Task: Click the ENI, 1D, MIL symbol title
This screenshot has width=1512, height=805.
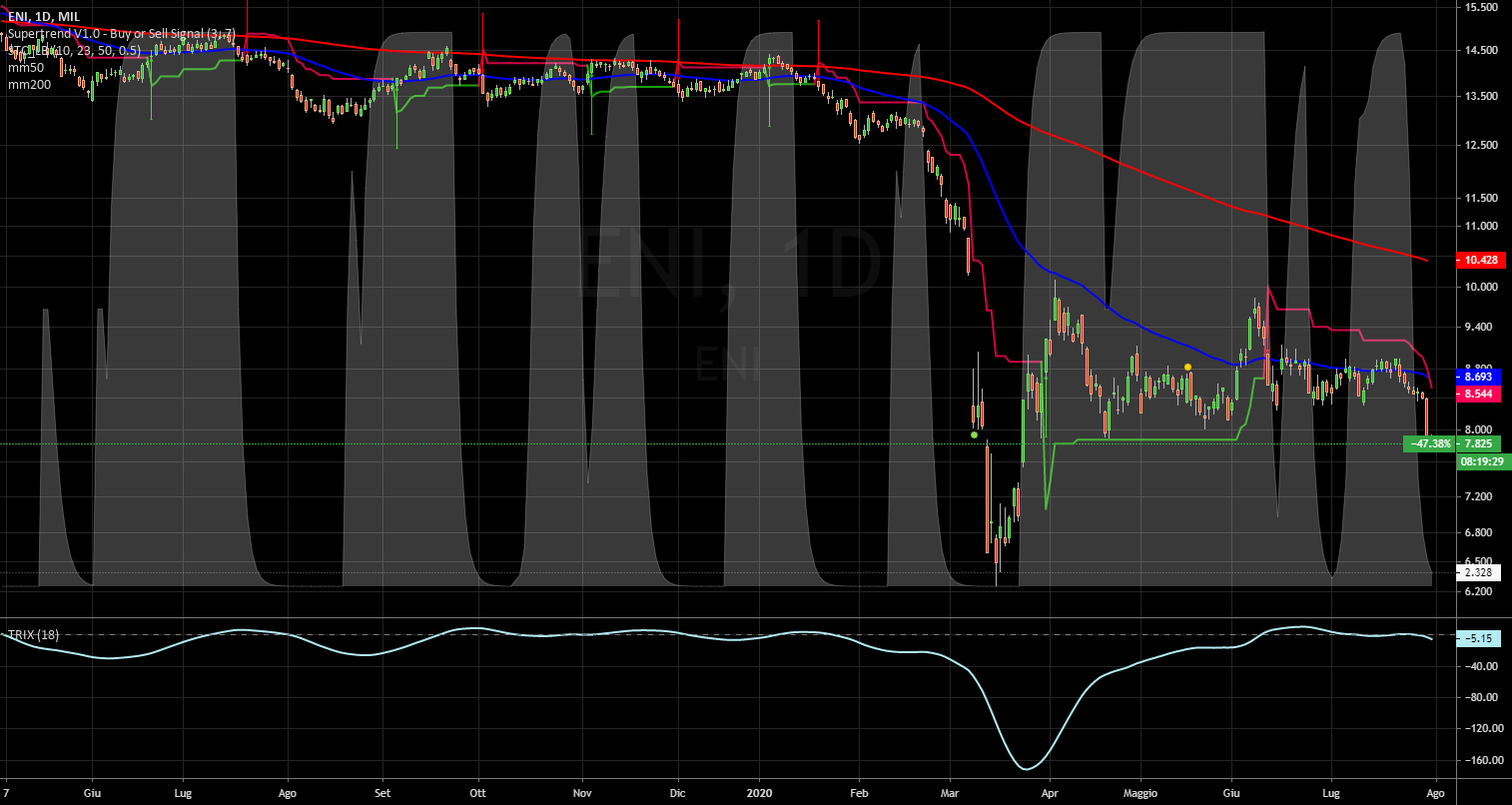Action: (x=46, y=17)
